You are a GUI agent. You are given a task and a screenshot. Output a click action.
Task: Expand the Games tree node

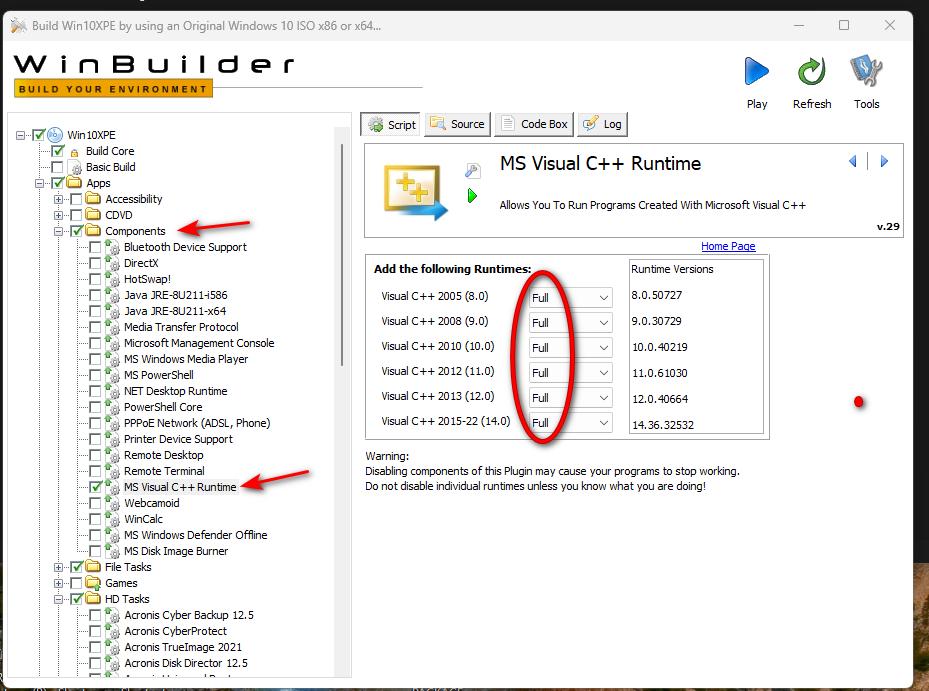58,583
